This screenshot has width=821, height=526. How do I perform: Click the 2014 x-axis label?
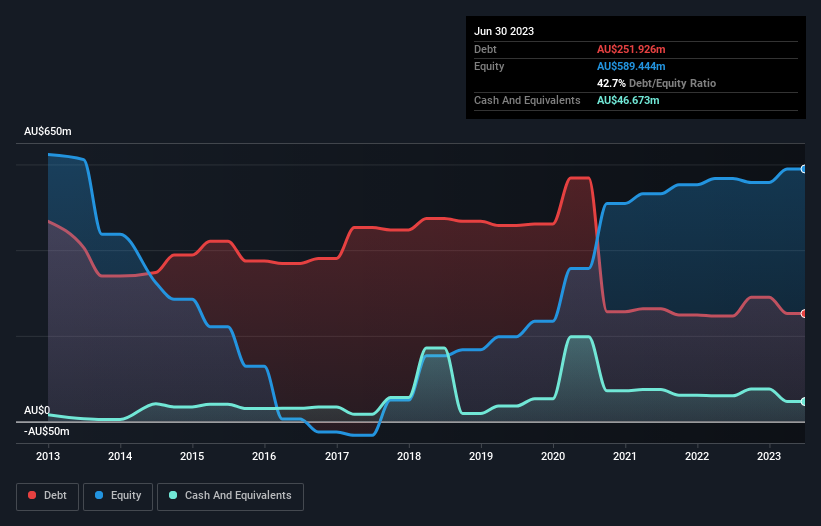pos(120,456)
